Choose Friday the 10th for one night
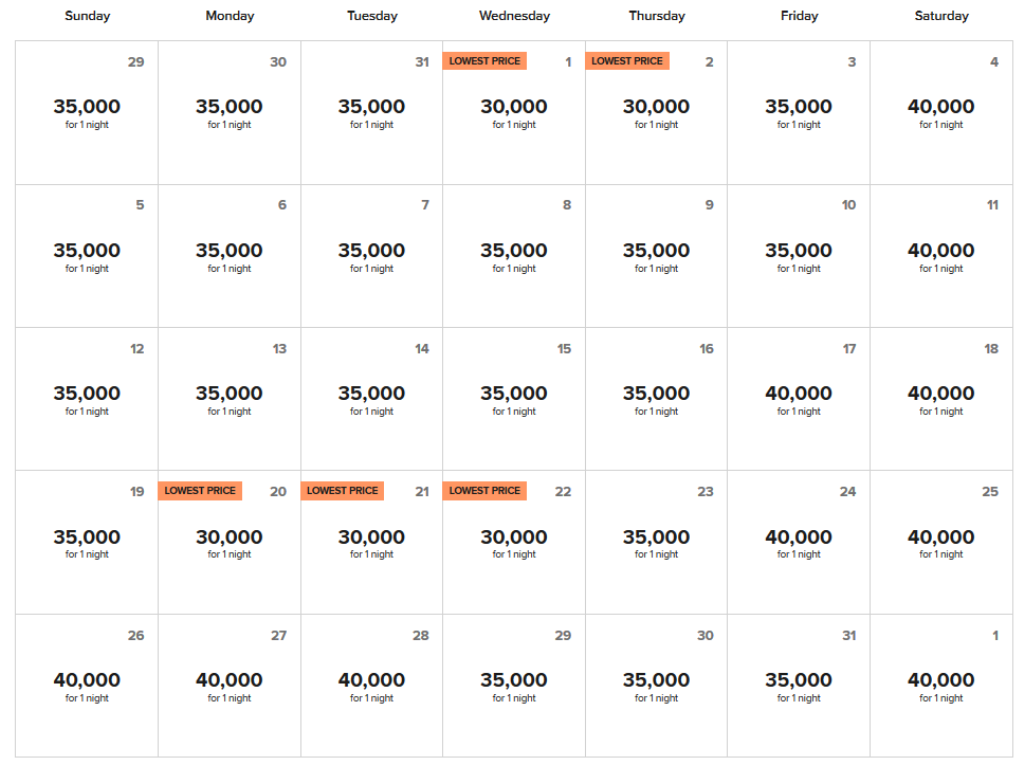 [x=798, y=256]
